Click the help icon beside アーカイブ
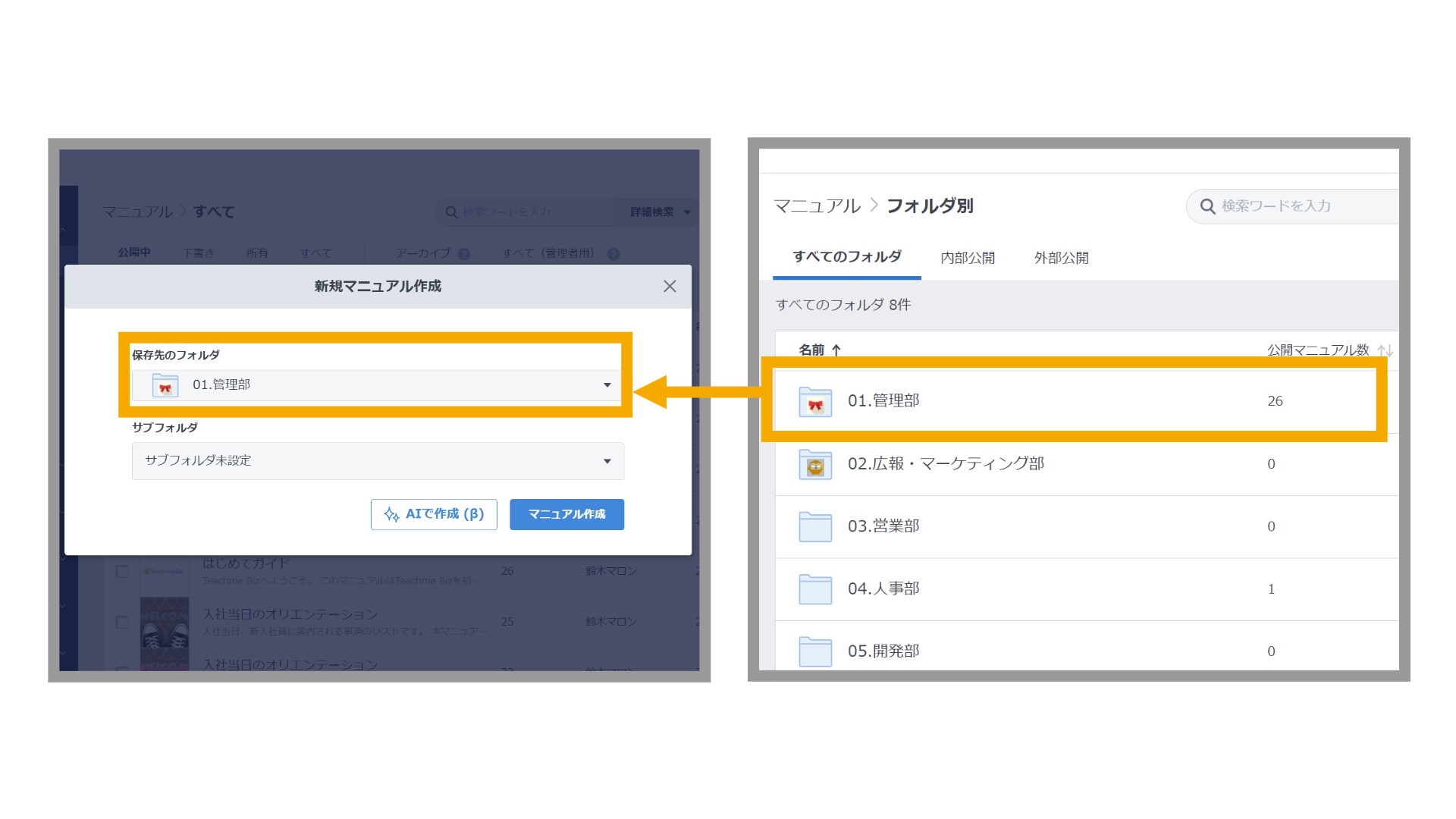 tap(464, 254)
